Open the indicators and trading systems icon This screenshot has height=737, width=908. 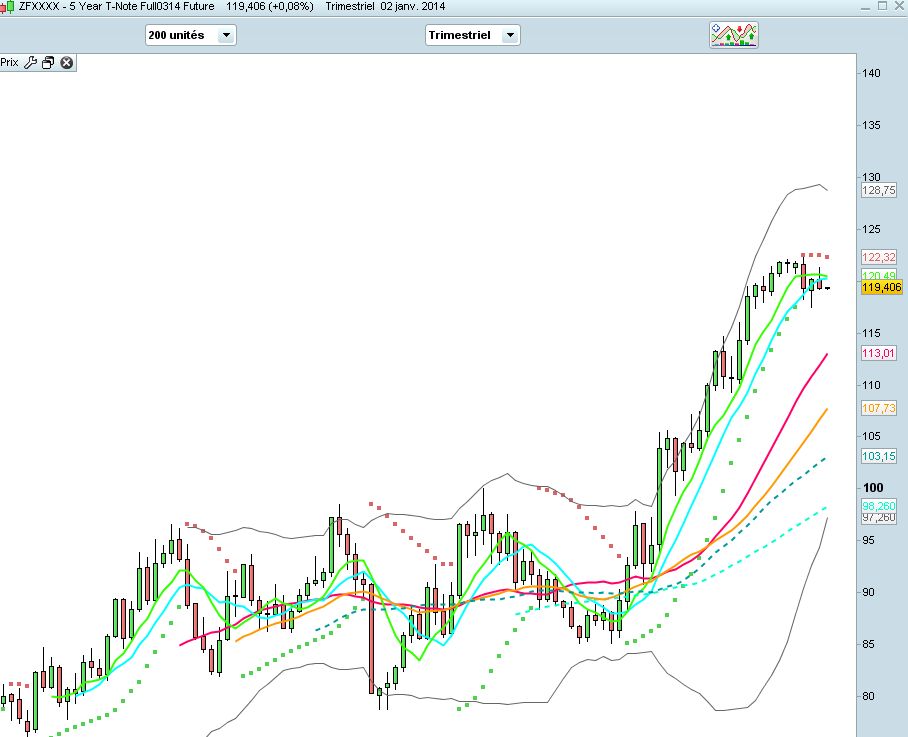pyautogui.click(x=734, y=35)
